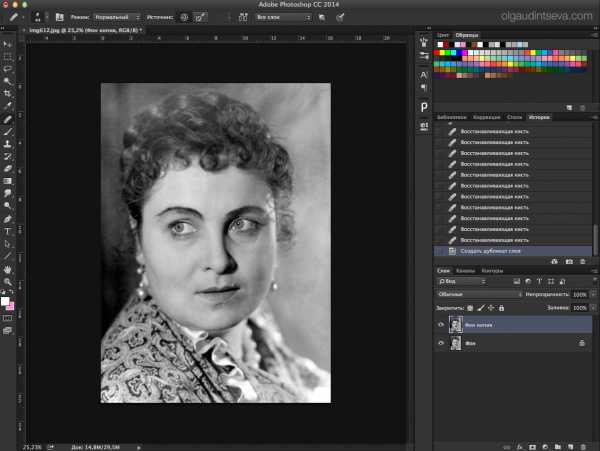The width and height of the screenshot is (600, 451).
Task: Toggle visibility of 'Фон копия' layer
Action: click(441, 325)
